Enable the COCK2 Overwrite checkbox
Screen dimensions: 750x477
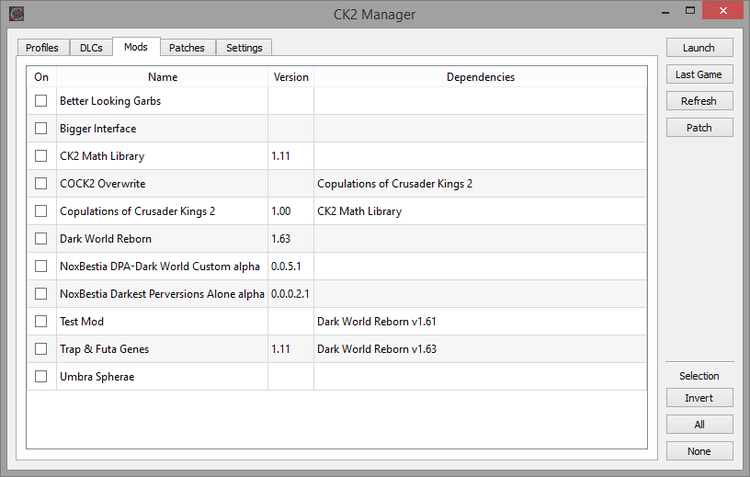pos(41,184)
